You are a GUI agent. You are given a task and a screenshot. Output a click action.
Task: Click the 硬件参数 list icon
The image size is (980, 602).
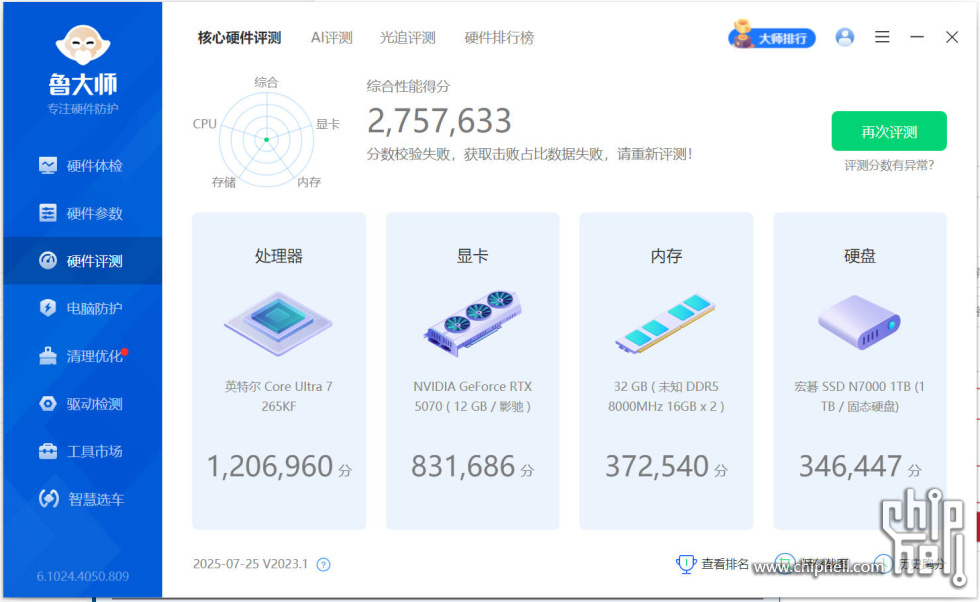pyautogui.click(x=48, y=213)
